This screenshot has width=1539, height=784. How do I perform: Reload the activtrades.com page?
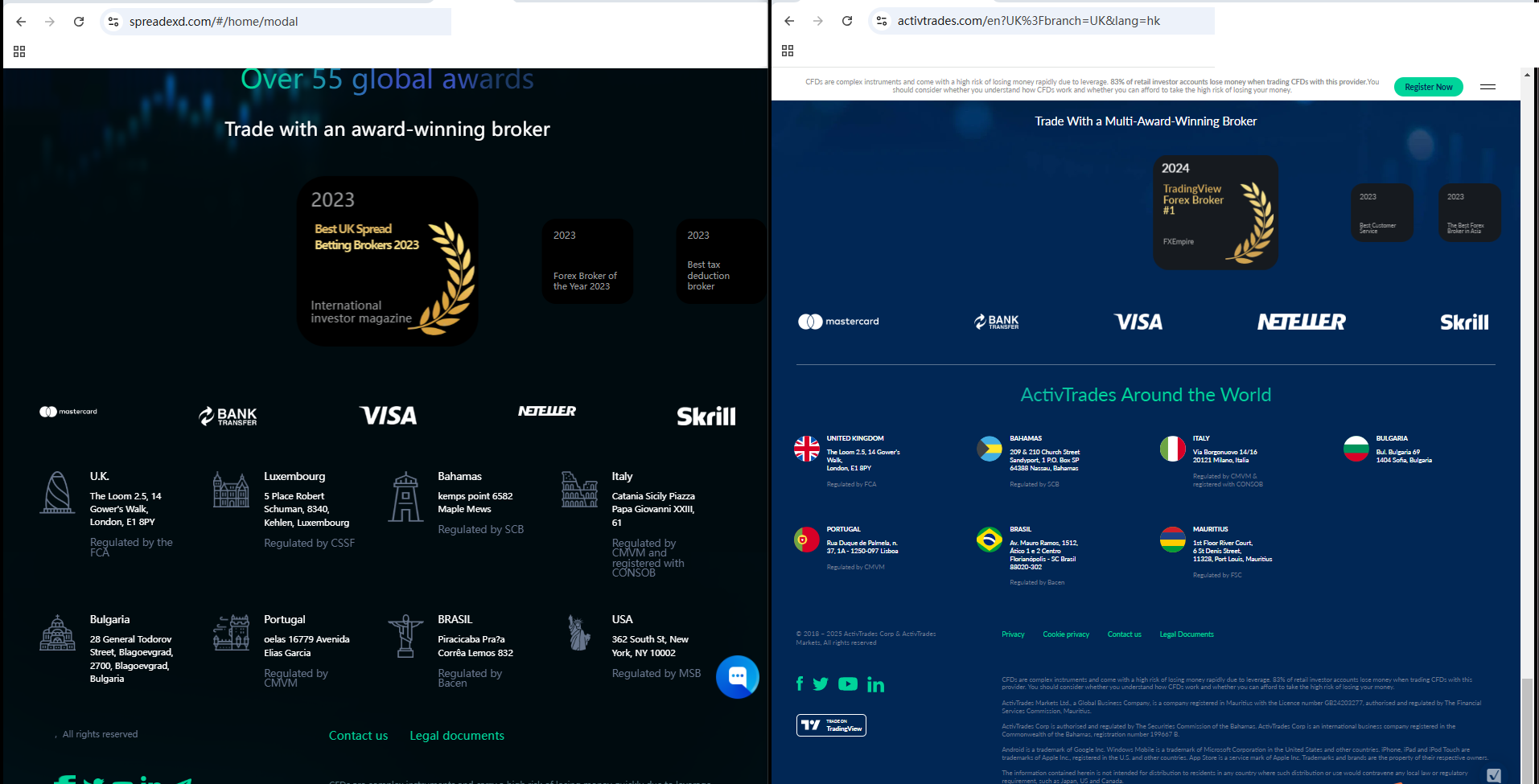(847, 21)
